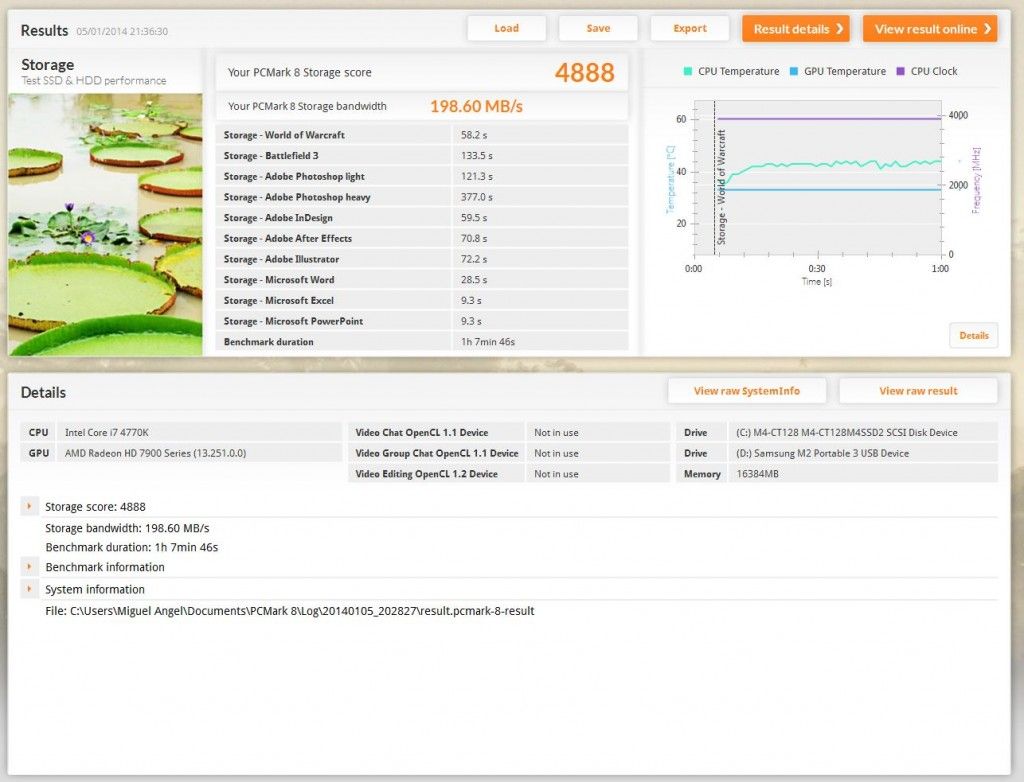Click the Details section heading

tap(43, 392)
